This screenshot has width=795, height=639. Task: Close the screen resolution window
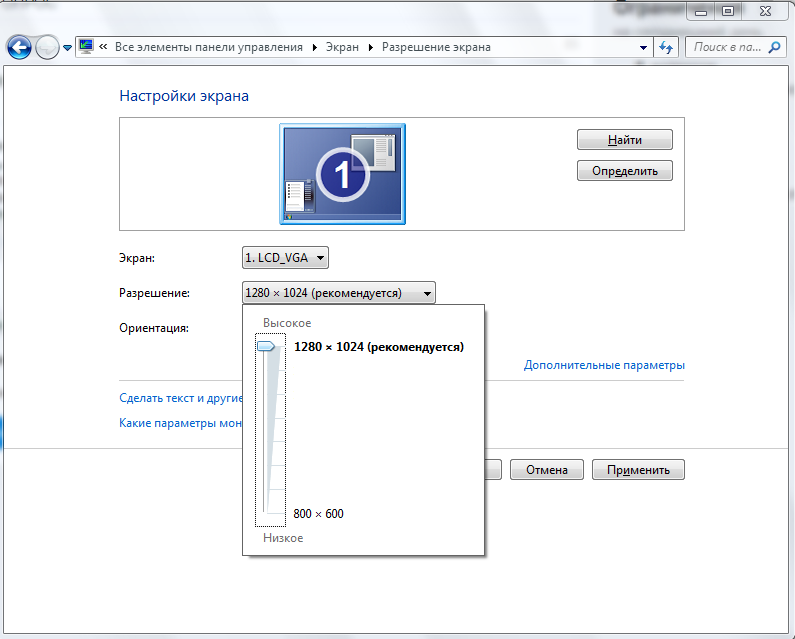766,11
